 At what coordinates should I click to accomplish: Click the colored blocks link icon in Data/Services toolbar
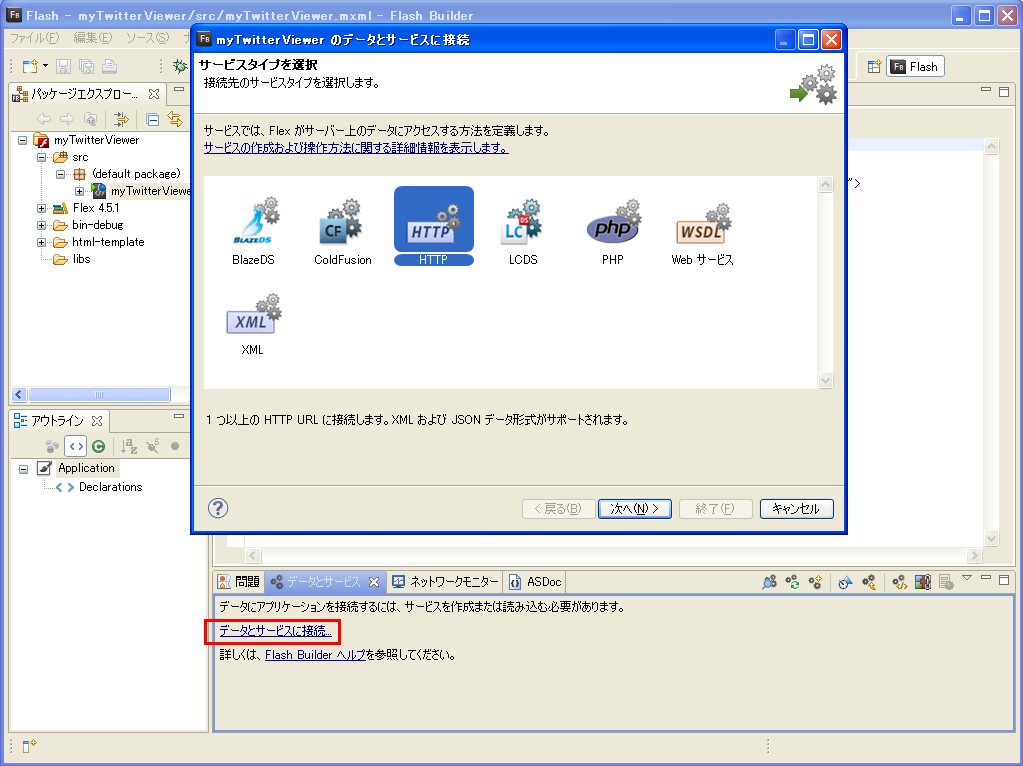[923, 582]
